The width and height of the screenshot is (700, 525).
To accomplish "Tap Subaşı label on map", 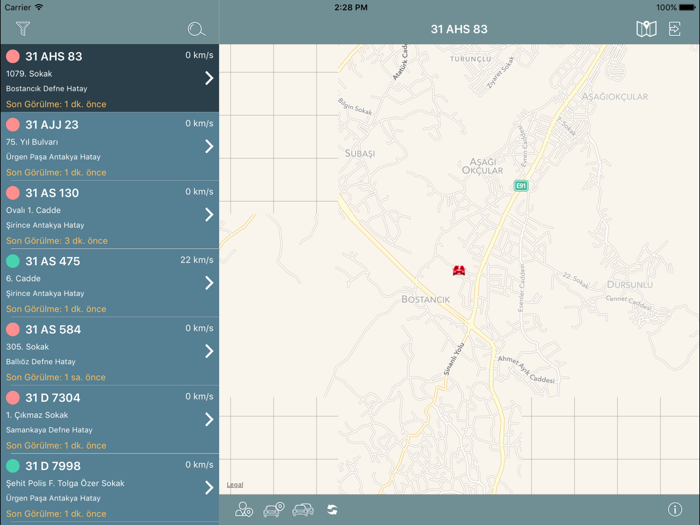I will 360,154.
